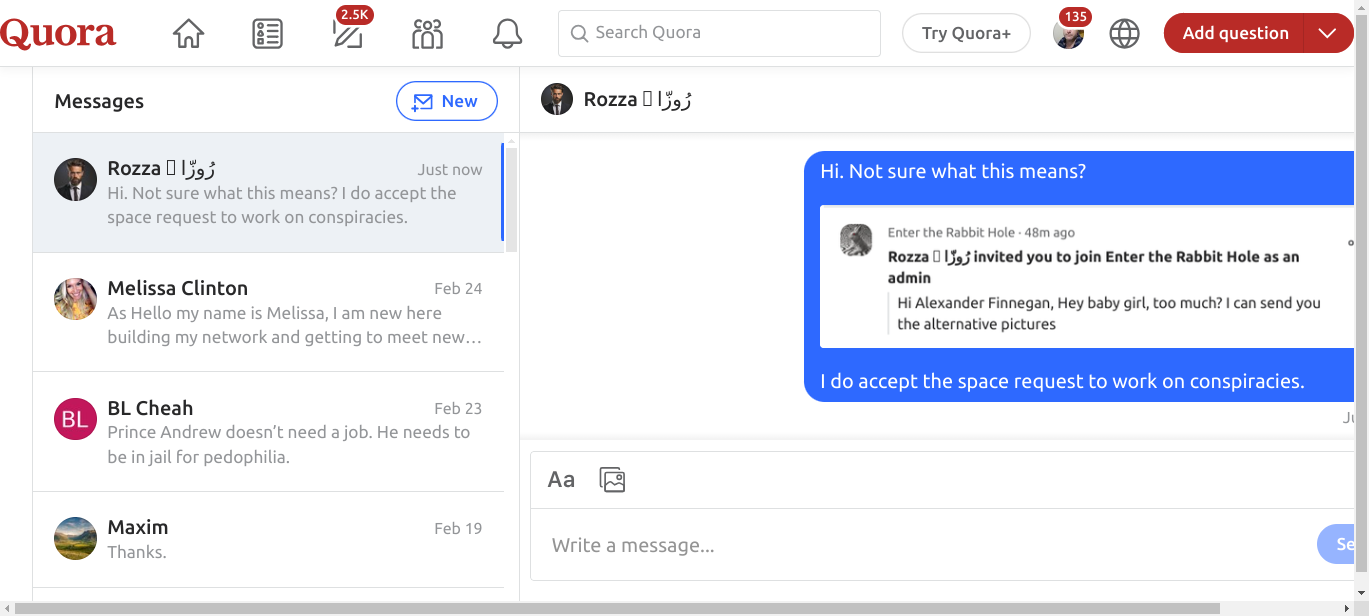Click the 'Just now' timestamp
The width and height of the screenshot is (1369, 616).
point(450,170)
